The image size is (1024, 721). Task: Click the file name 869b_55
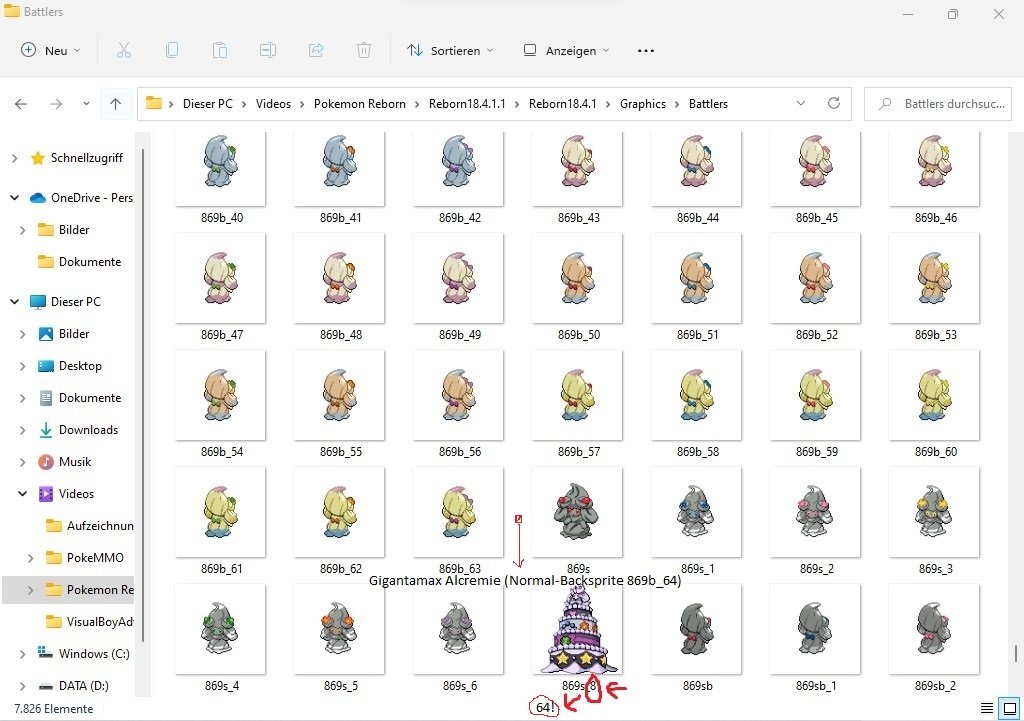(340, 452)
